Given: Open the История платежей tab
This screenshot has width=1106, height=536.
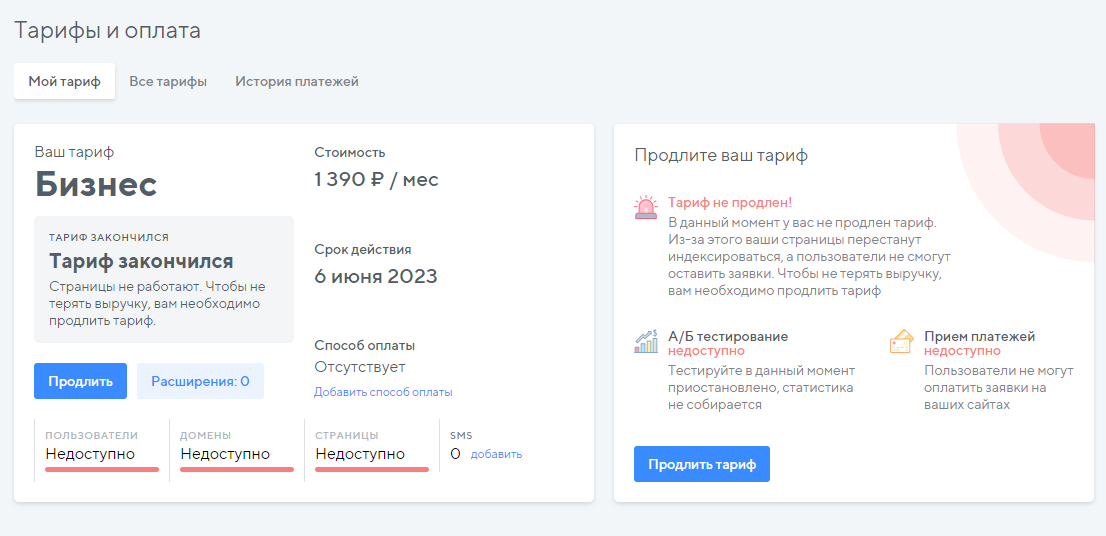Looking at the screenshot, I should coord(297,81).
